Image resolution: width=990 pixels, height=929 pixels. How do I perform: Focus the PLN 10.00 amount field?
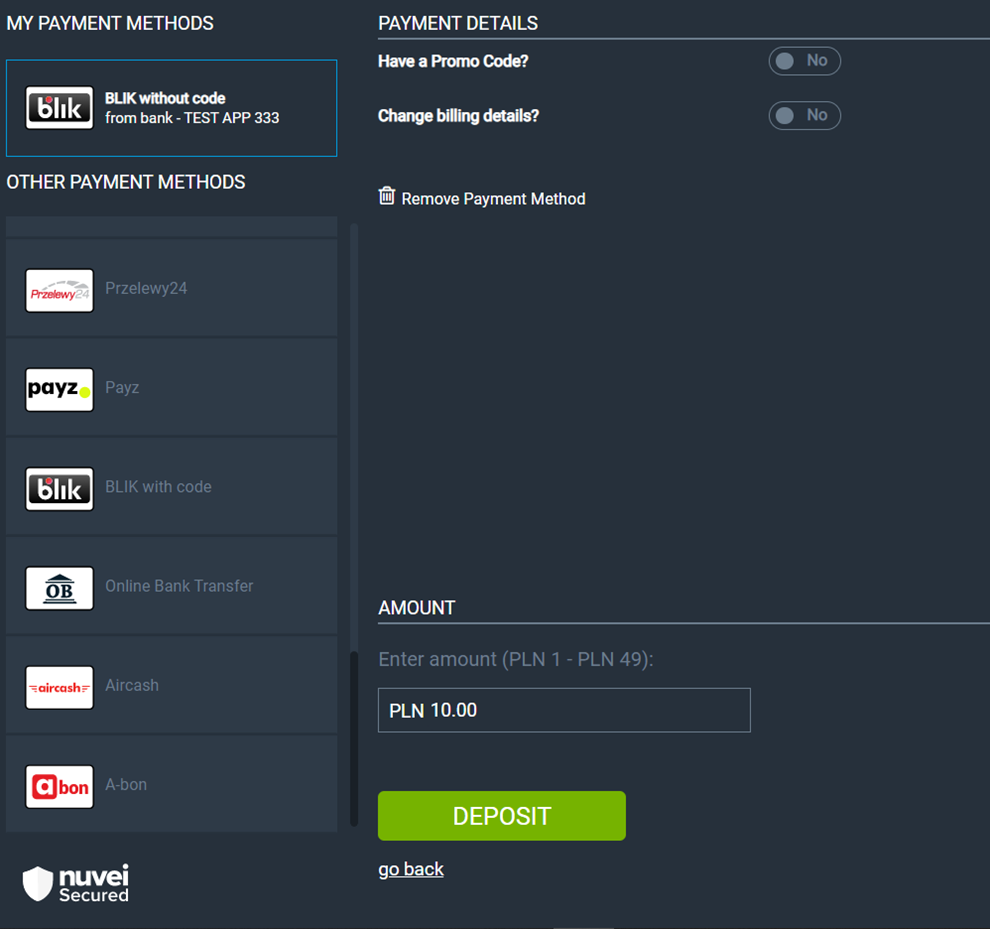[564, 710]
